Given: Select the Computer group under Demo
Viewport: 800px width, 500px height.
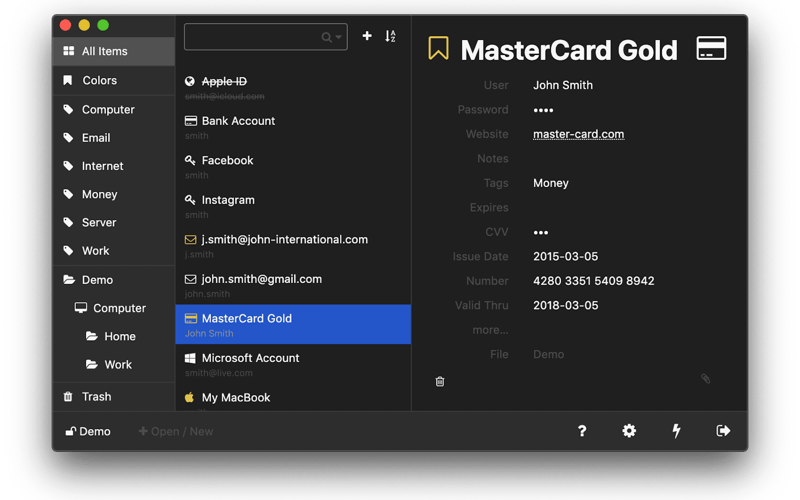Looking at the screenshot, I should [114, 308].
